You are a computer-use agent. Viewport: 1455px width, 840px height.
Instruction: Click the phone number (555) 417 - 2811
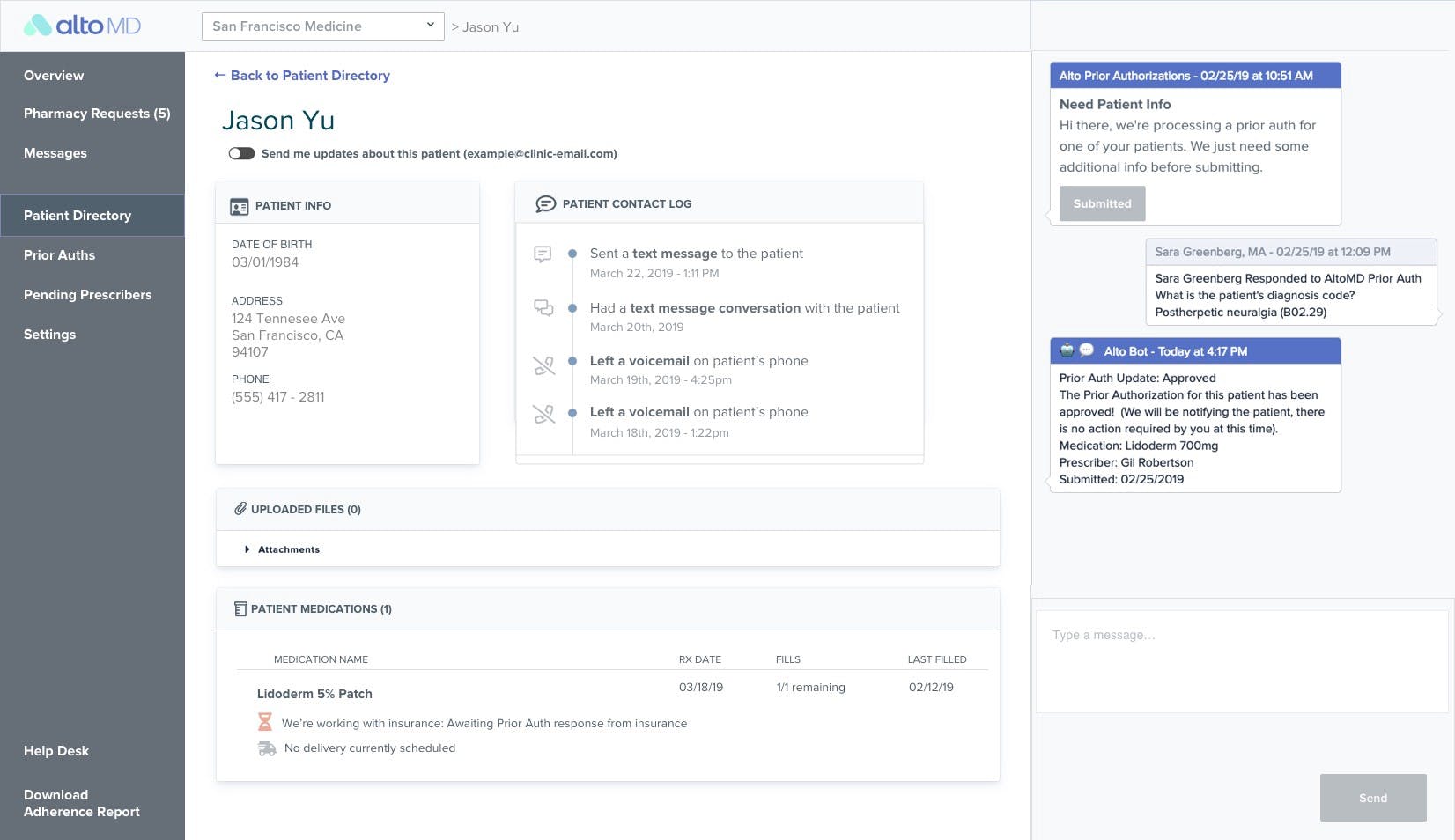coord(278,397)
